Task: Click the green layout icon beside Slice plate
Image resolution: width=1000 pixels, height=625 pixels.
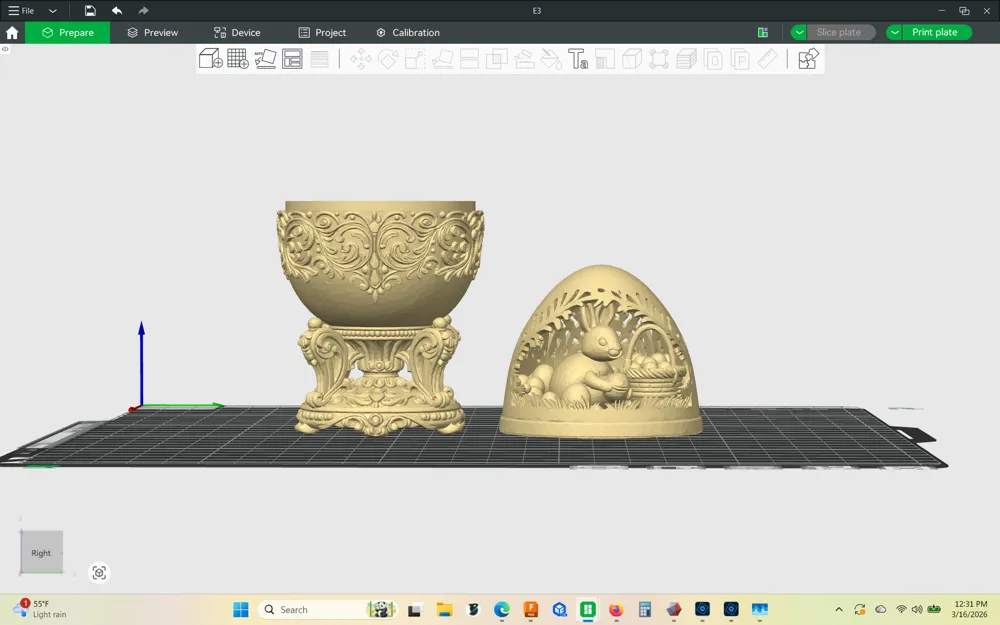Action: [763, 33]
